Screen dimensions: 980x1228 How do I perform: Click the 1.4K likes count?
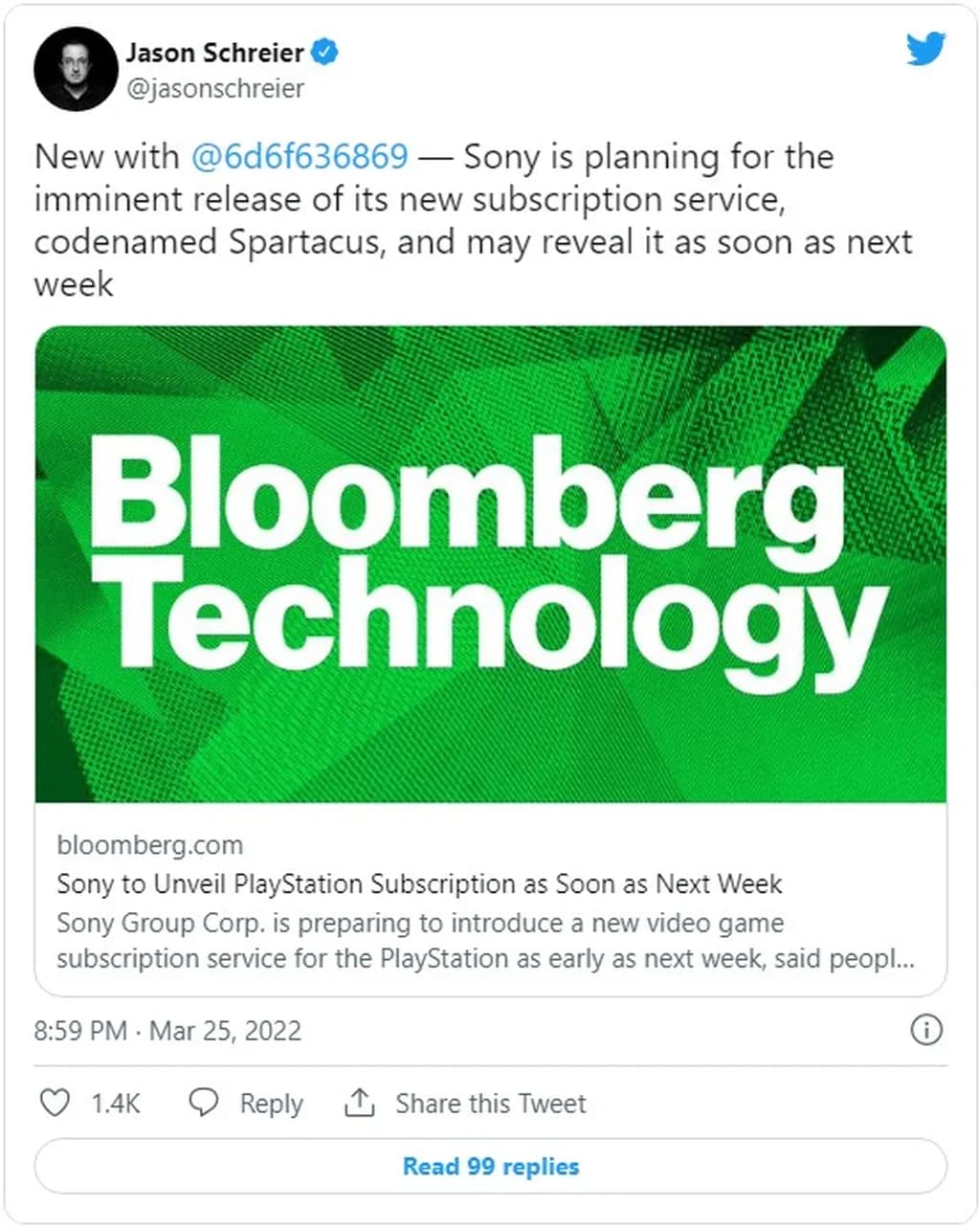click(116, 1104)
